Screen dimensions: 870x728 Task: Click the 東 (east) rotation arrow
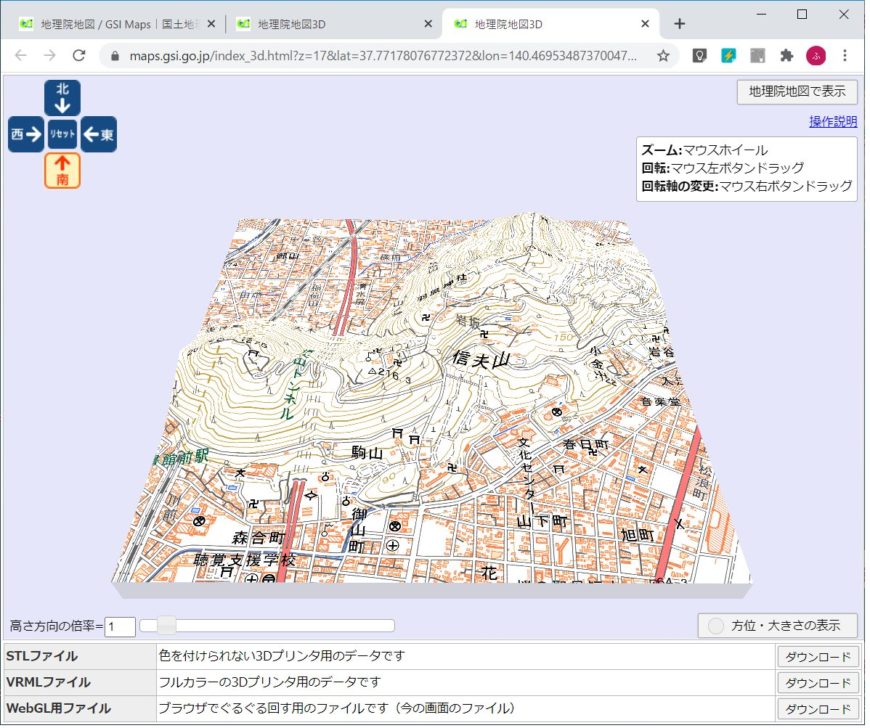coord(99,133)
